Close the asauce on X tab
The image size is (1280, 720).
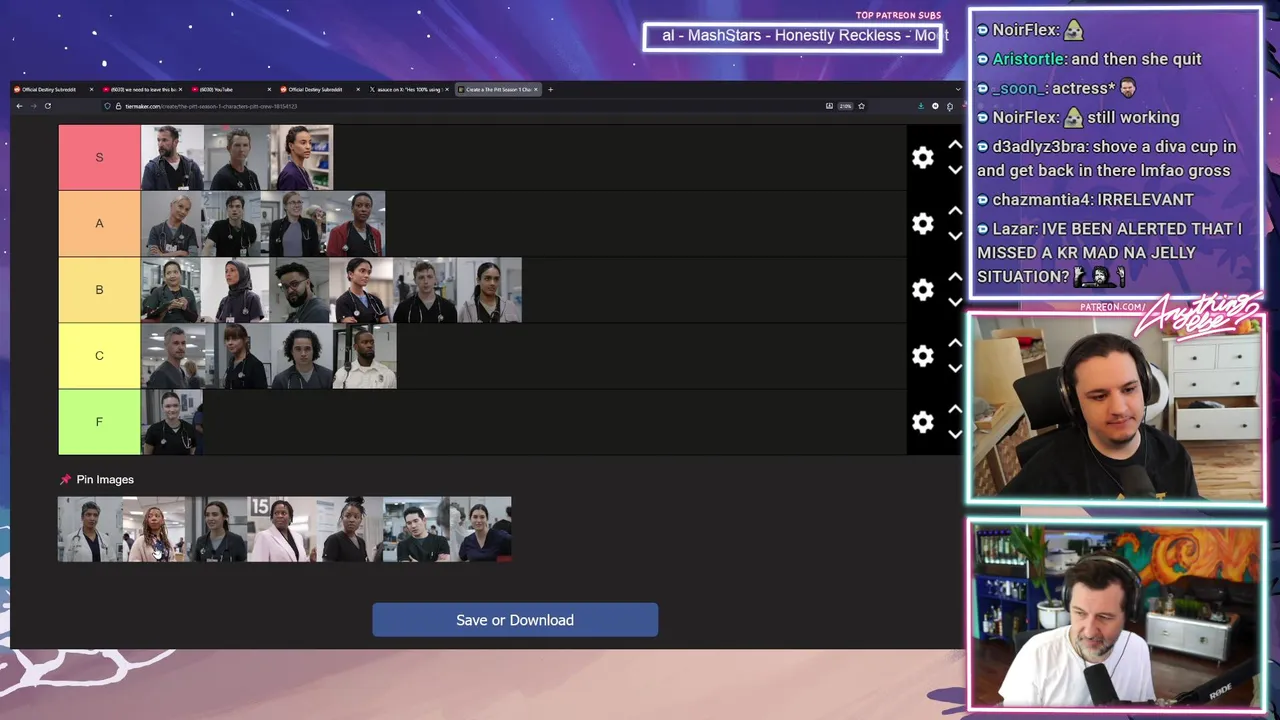447,89
